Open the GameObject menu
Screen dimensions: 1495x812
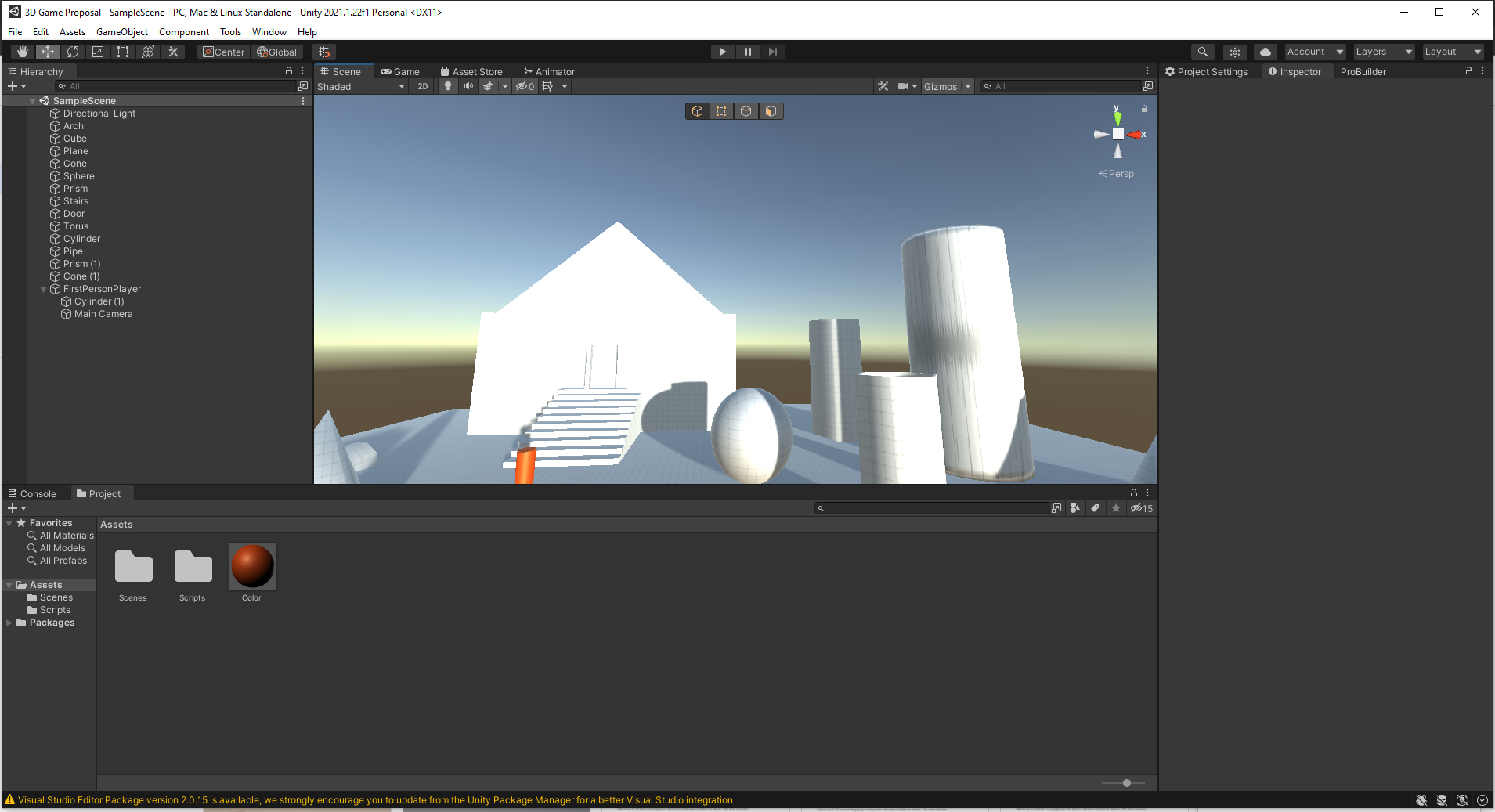click(121, 32)
